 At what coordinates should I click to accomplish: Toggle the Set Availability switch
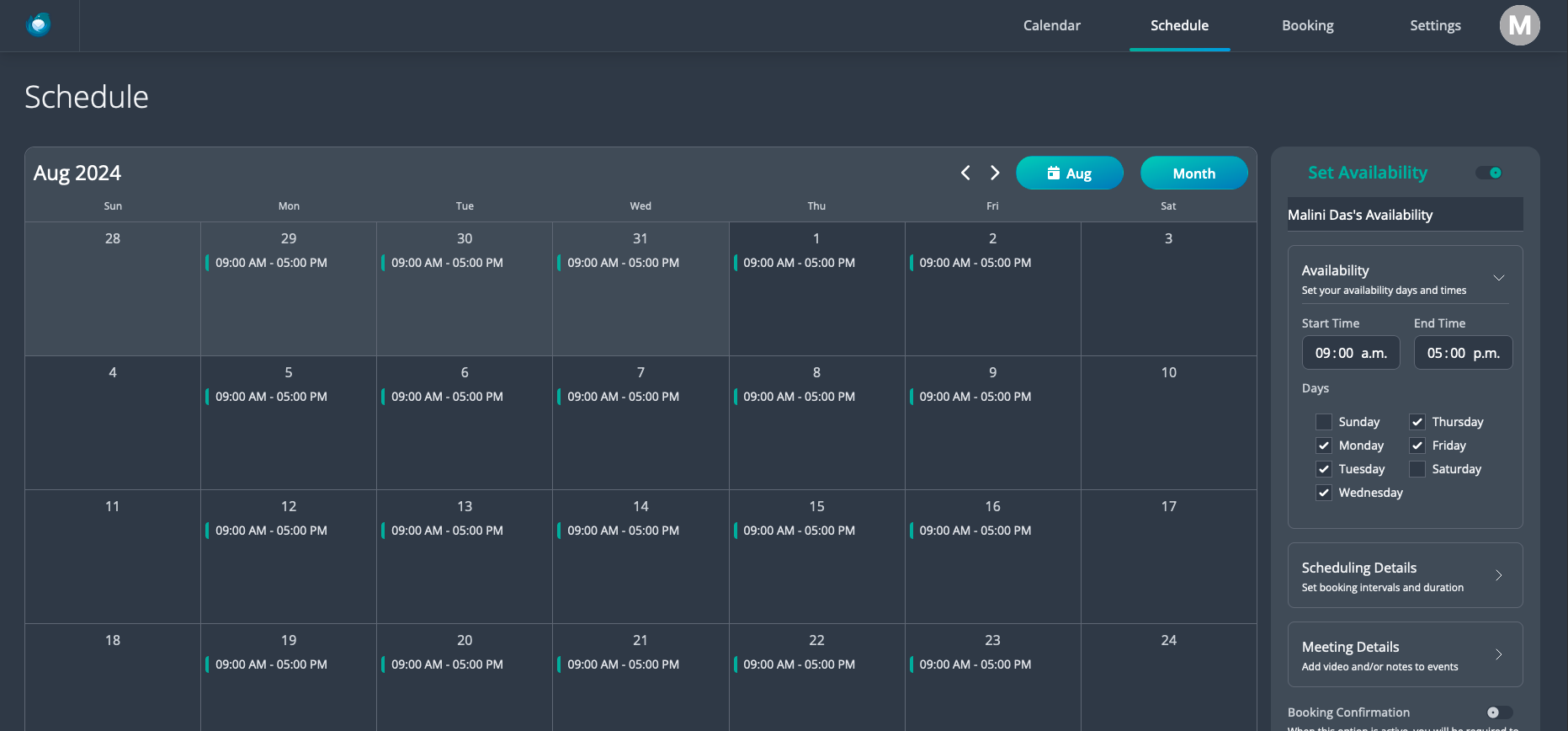click(x=1489, y=173)
